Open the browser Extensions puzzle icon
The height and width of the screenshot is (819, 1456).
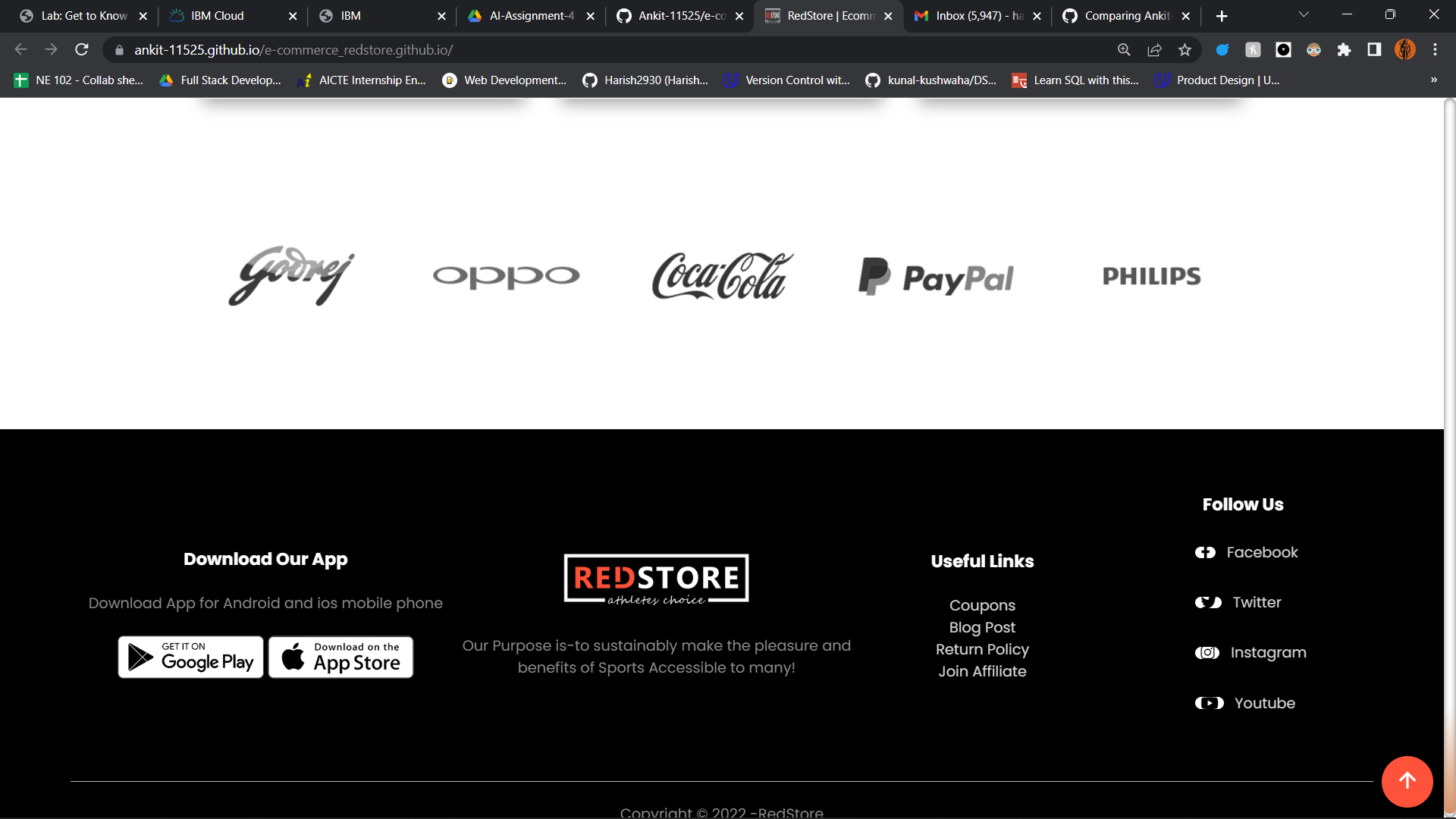click(1344, 50)
